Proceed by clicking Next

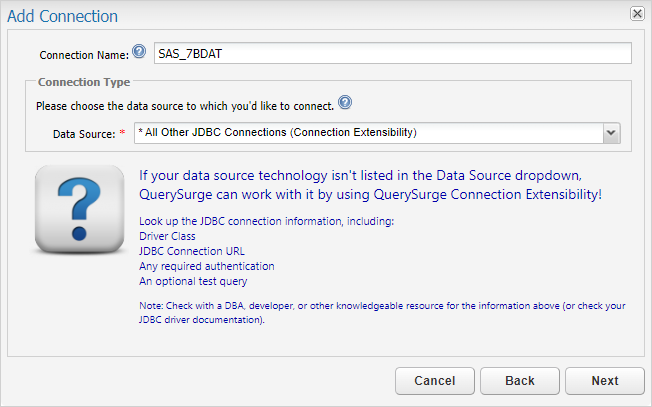(604, 381)
